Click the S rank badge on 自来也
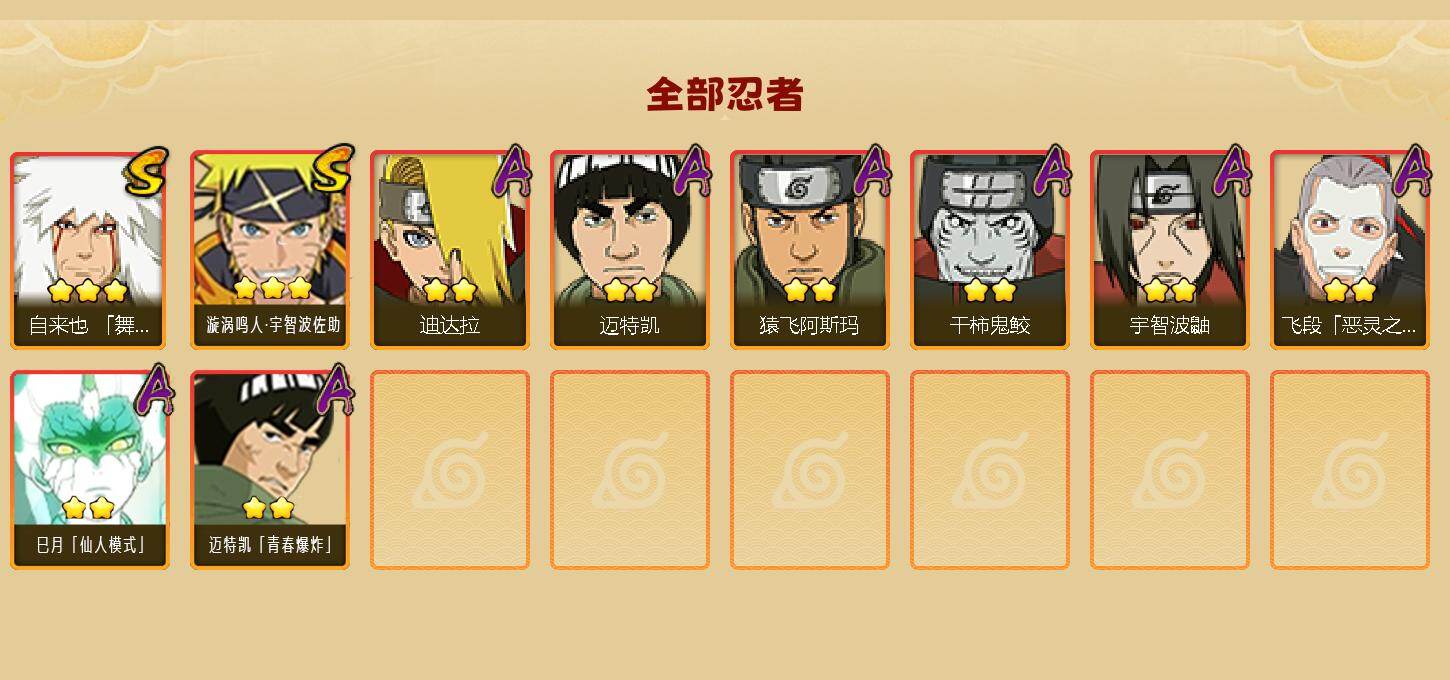Image resolution: width=1450 pixels, height=680 pixels. (146, 171)
